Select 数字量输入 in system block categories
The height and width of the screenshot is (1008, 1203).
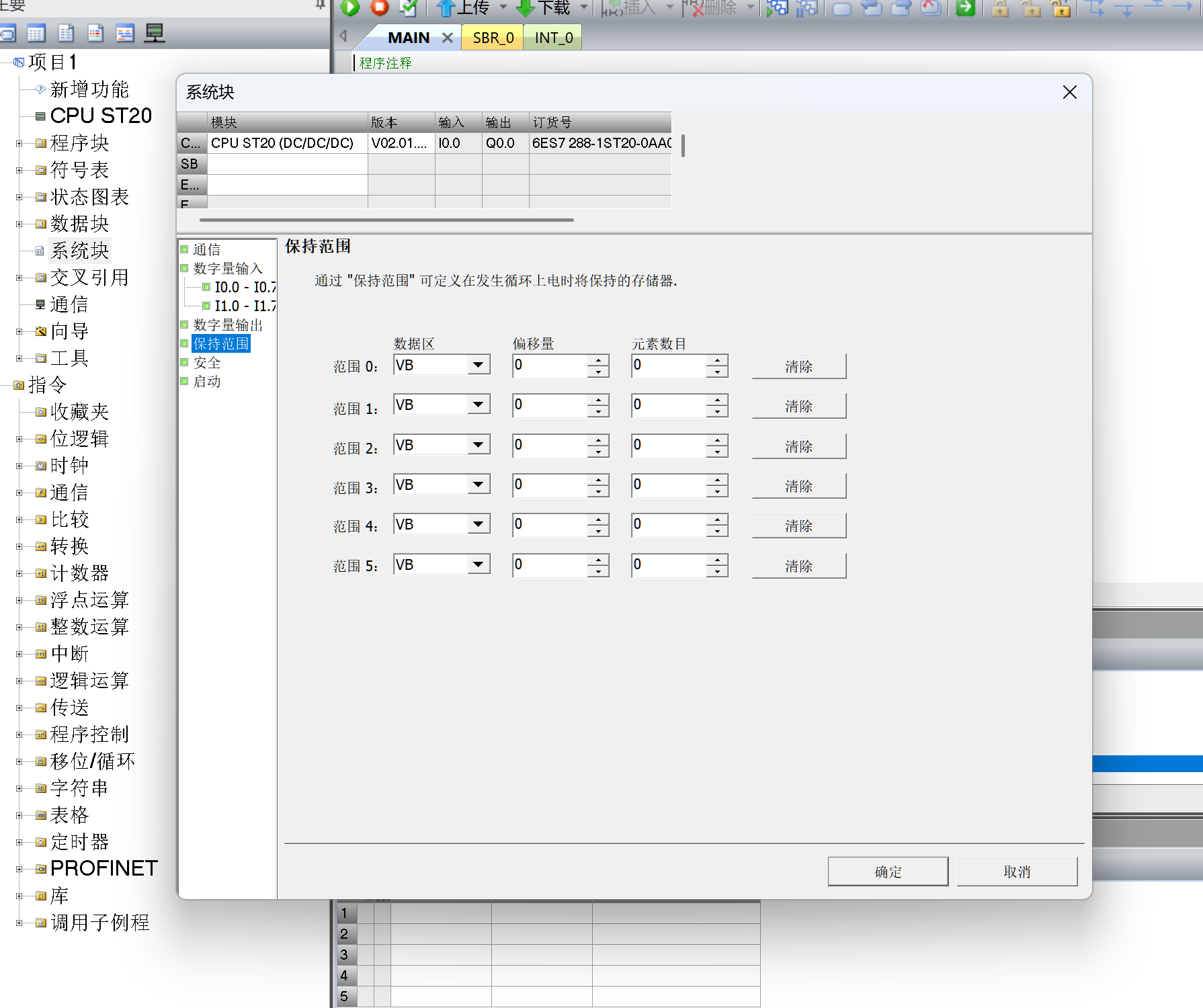click(x=228, y=269)
